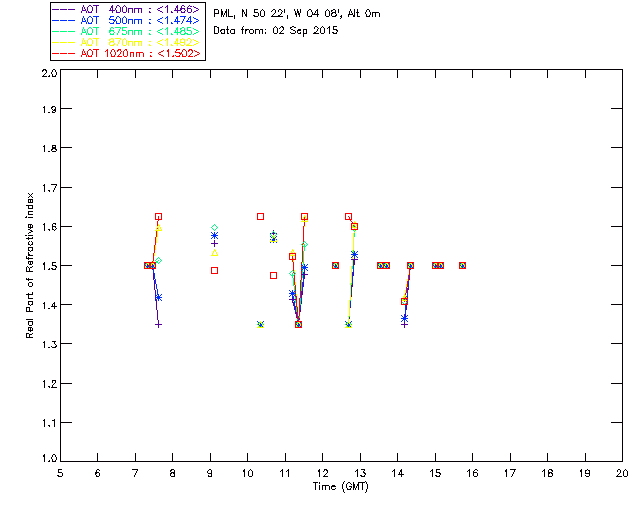Select the AOT 1020nm legend entry
The width and height of the screenshot is (640, 512).
pos(126,53)
